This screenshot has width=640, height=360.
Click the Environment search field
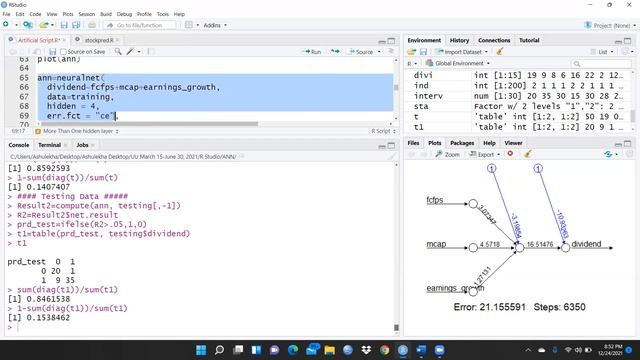[602, 63]
